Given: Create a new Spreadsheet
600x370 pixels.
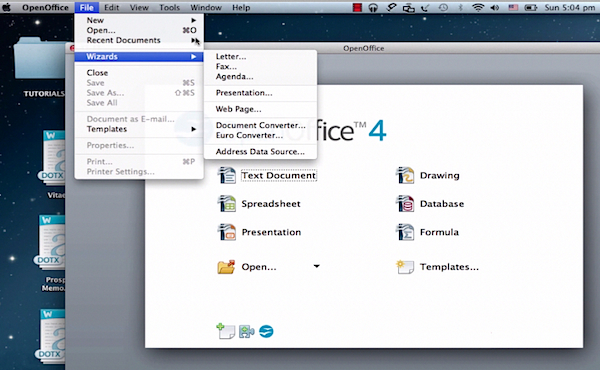Looking at the screenshot, I should (x=271, y=204).
